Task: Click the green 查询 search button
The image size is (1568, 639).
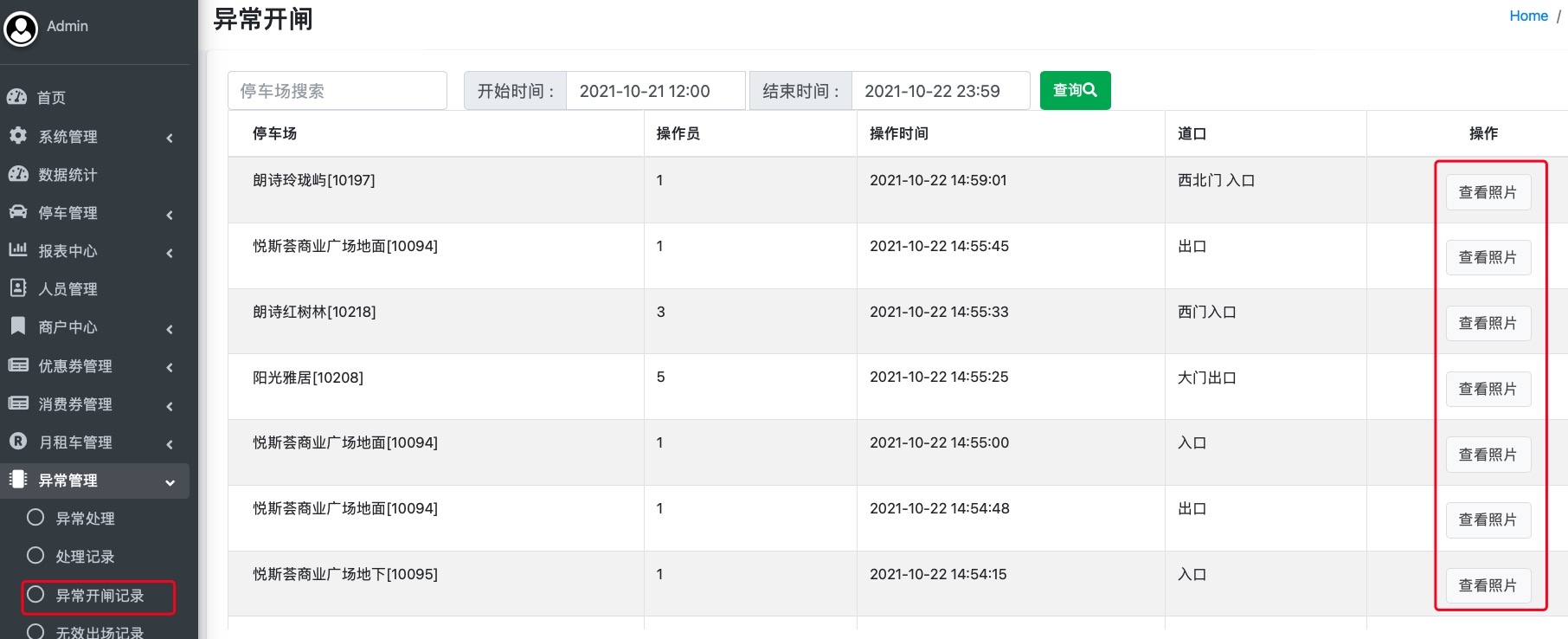Action: tap(1075, 90)
